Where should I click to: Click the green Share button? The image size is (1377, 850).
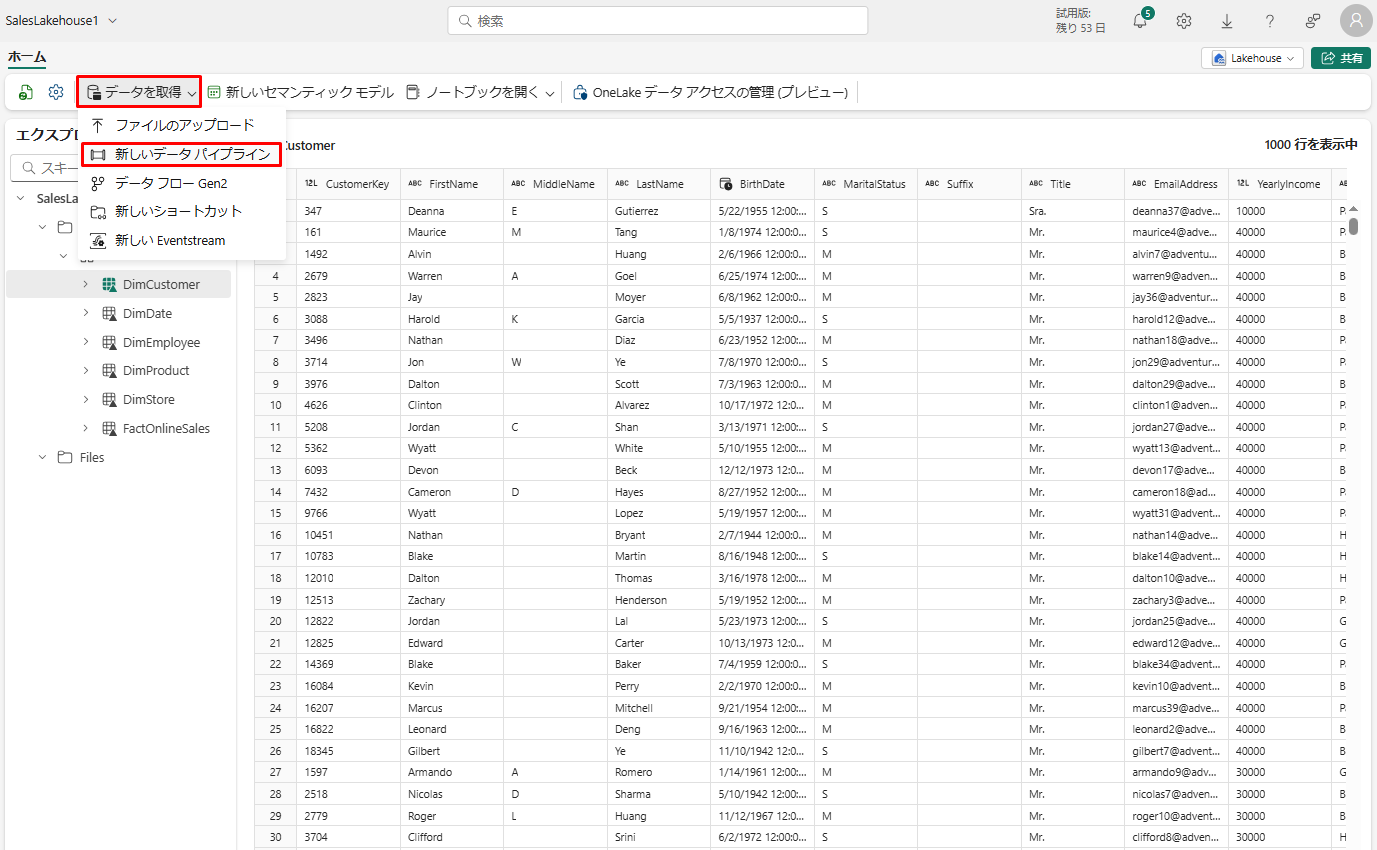[x=1341, y=58]
